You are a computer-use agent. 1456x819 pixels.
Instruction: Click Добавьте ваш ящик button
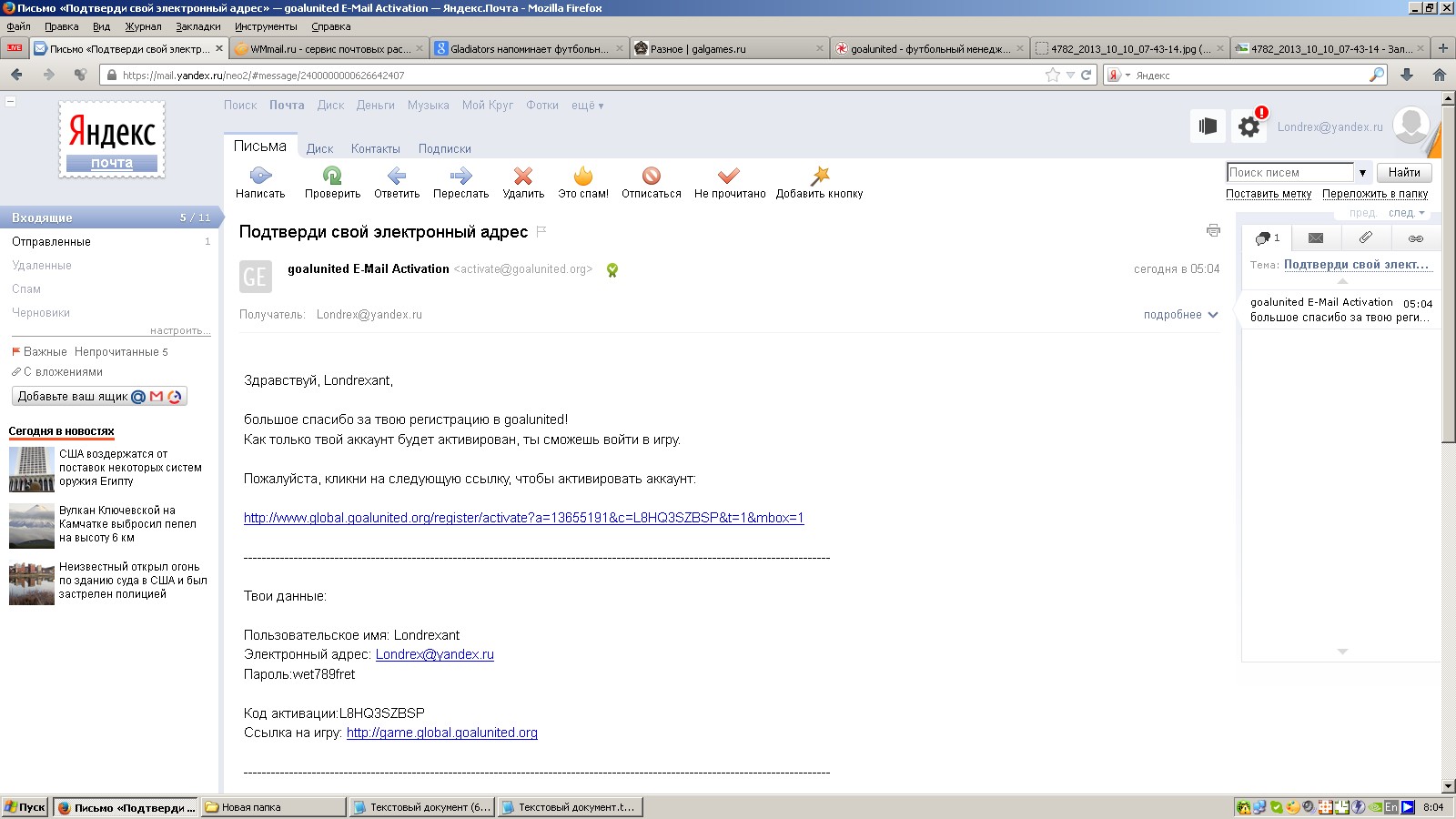(x=99, y=396)
